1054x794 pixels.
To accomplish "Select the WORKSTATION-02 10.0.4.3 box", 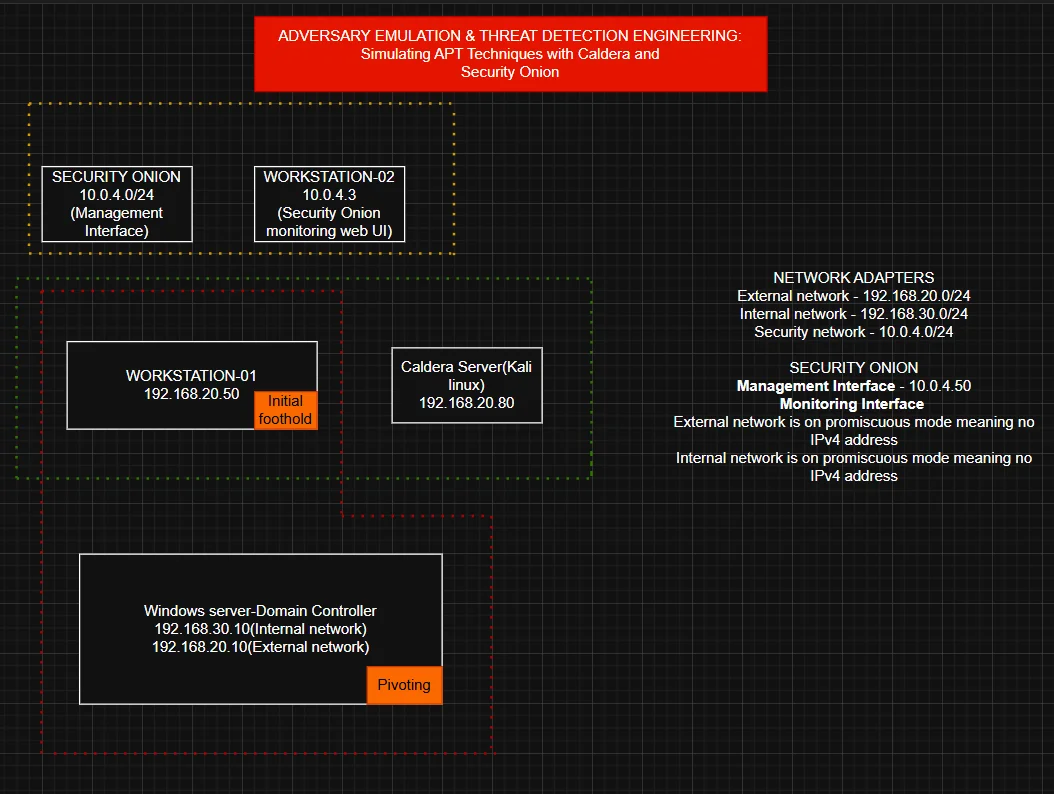I will click(329, 204).
